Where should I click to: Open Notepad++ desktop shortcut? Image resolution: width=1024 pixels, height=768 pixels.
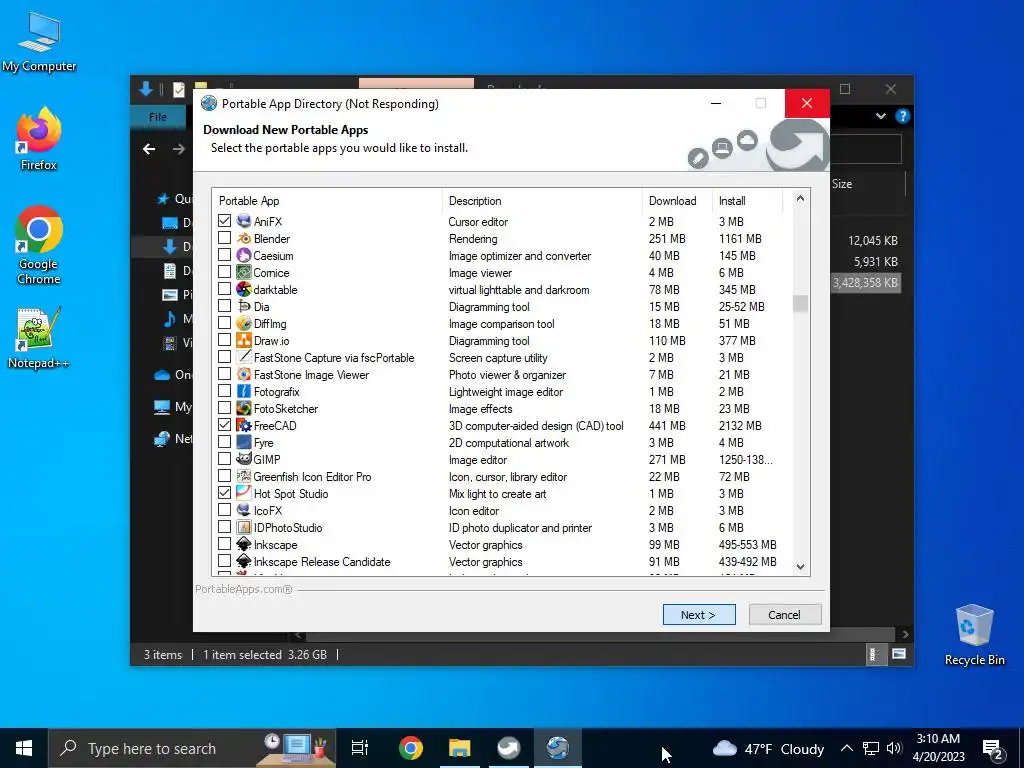click(39, 338)
